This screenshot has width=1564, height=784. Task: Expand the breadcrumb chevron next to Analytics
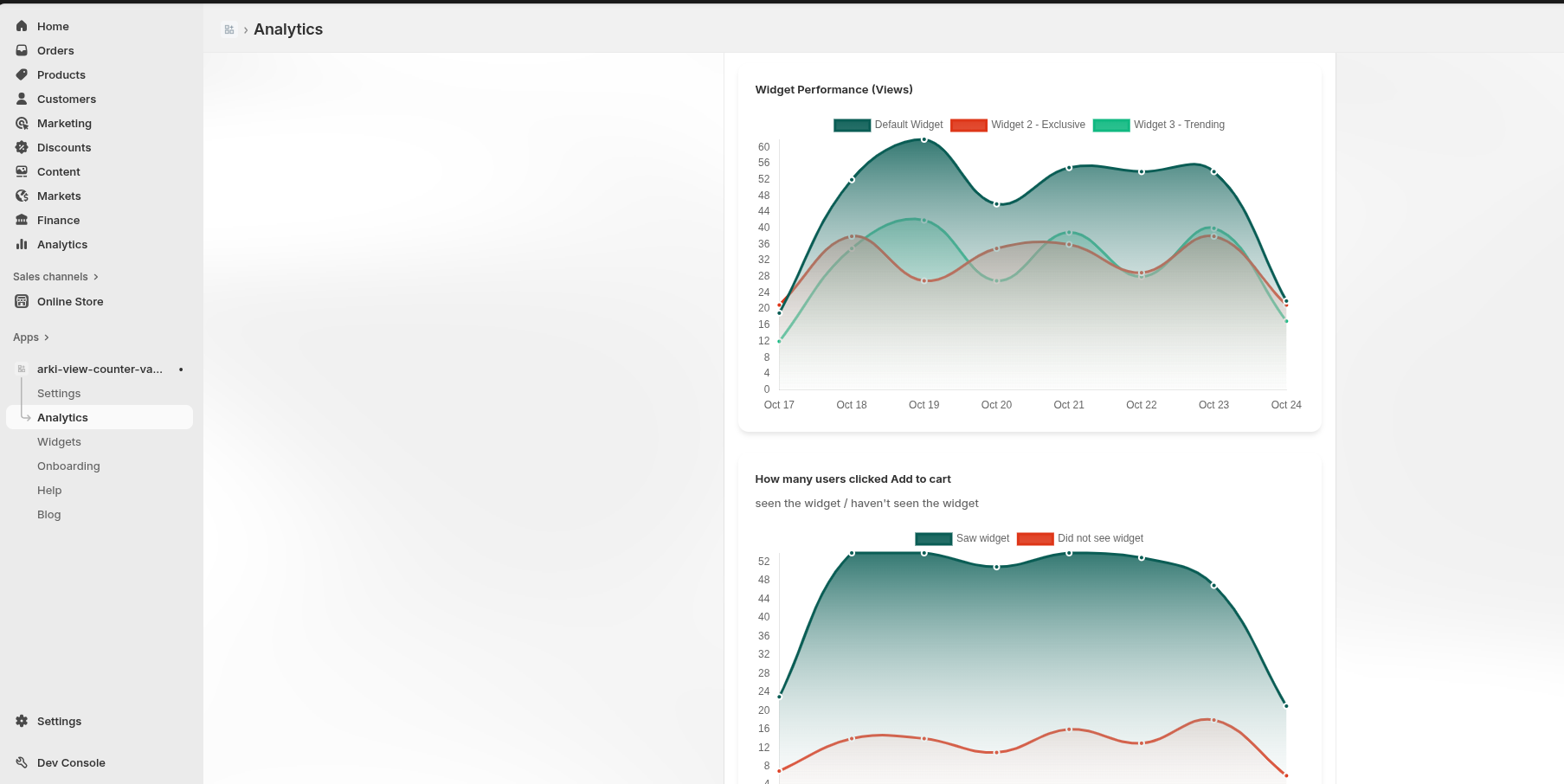coord(245,29)
